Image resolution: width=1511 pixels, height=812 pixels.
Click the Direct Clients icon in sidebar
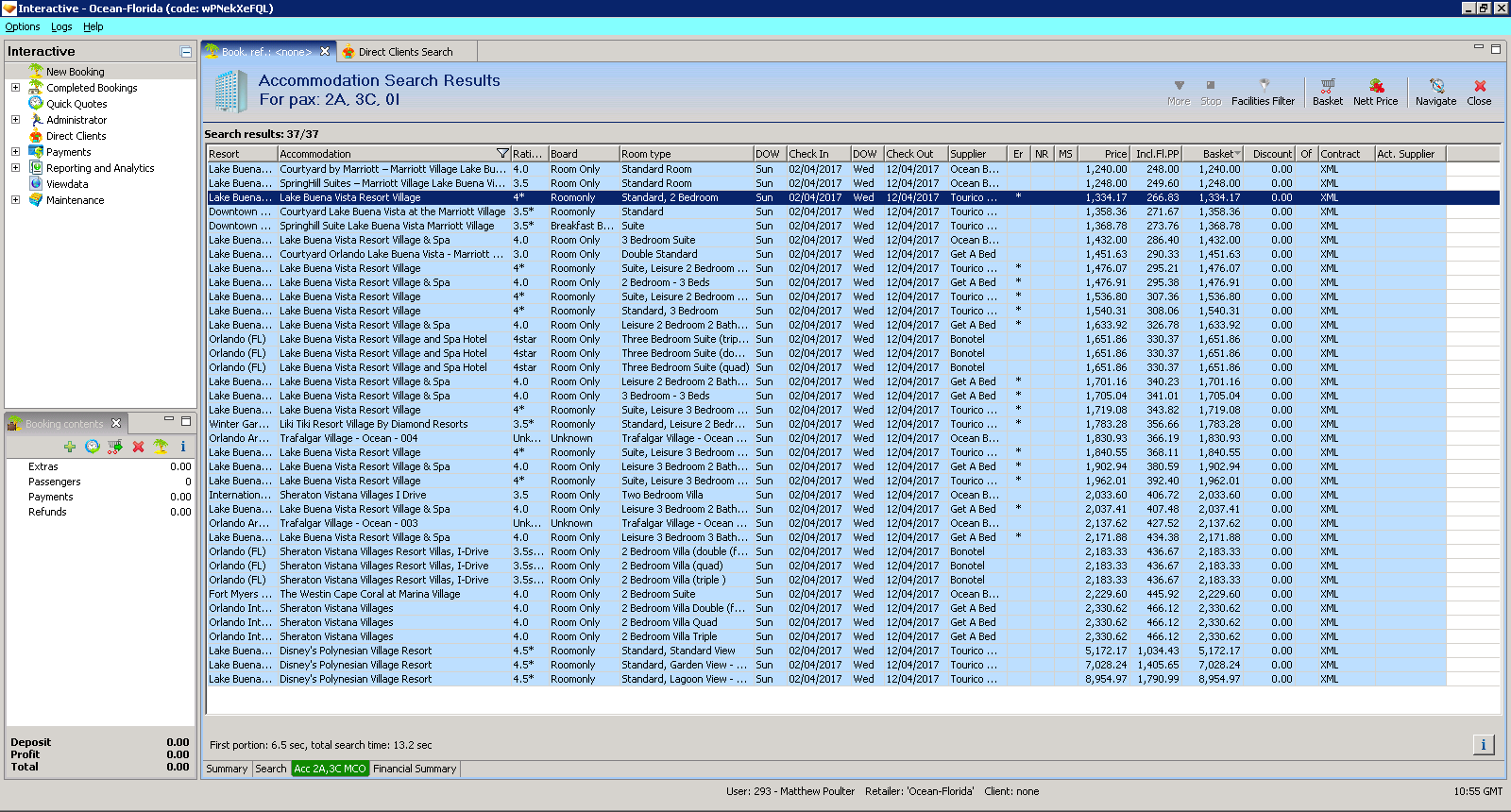tap(36, 135)
